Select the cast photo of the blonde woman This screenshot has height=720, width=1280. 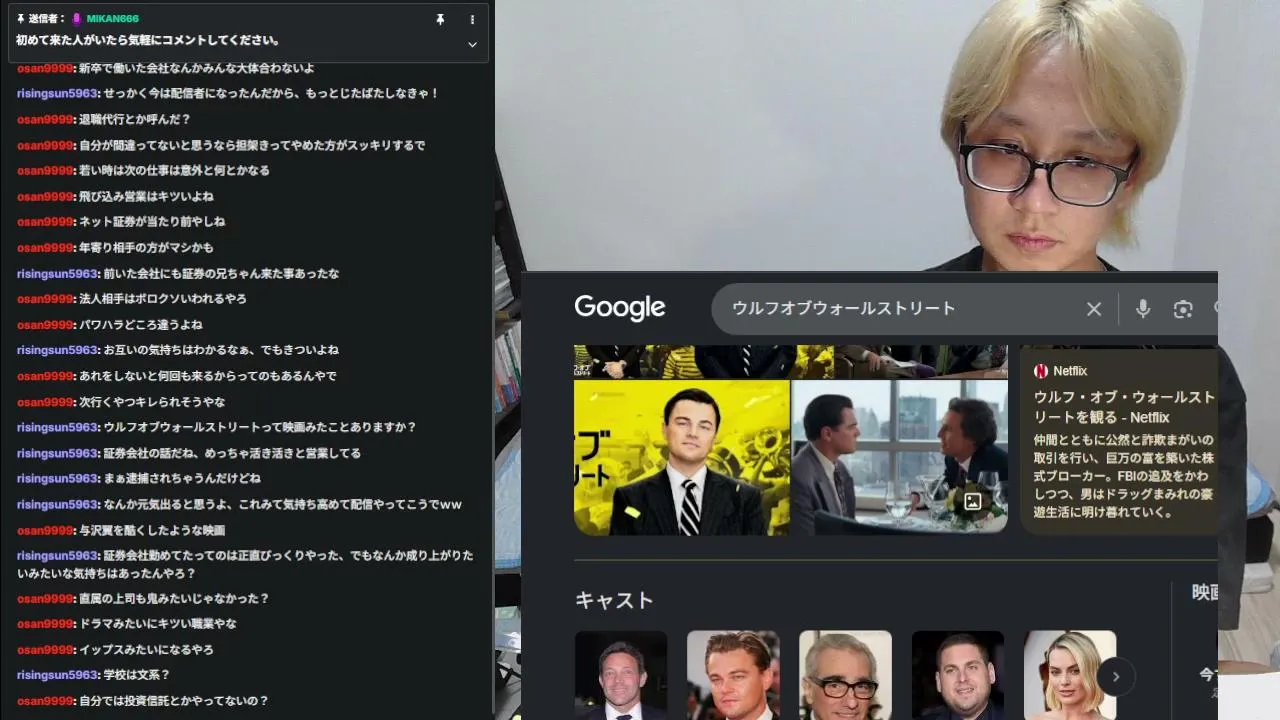(1070, 675)
